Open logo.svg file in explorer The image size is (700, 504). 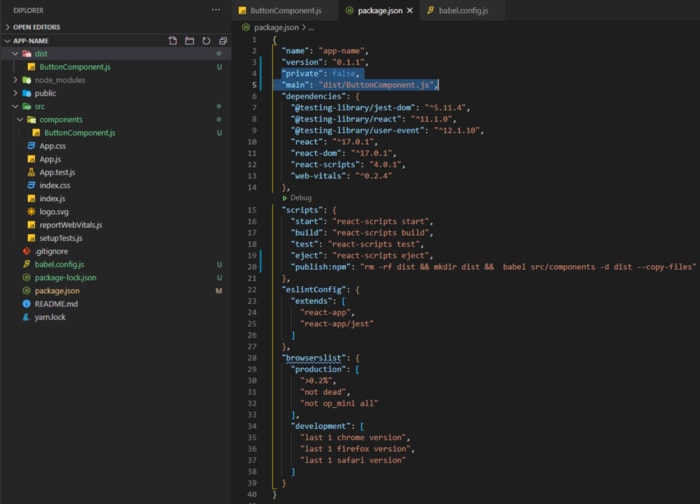[x=54, y=212]
